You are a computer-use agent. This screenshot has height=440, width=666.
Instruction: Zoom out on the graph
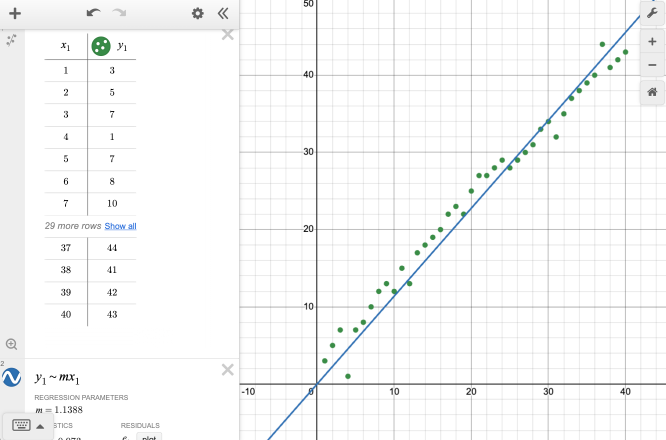[652, 65]
